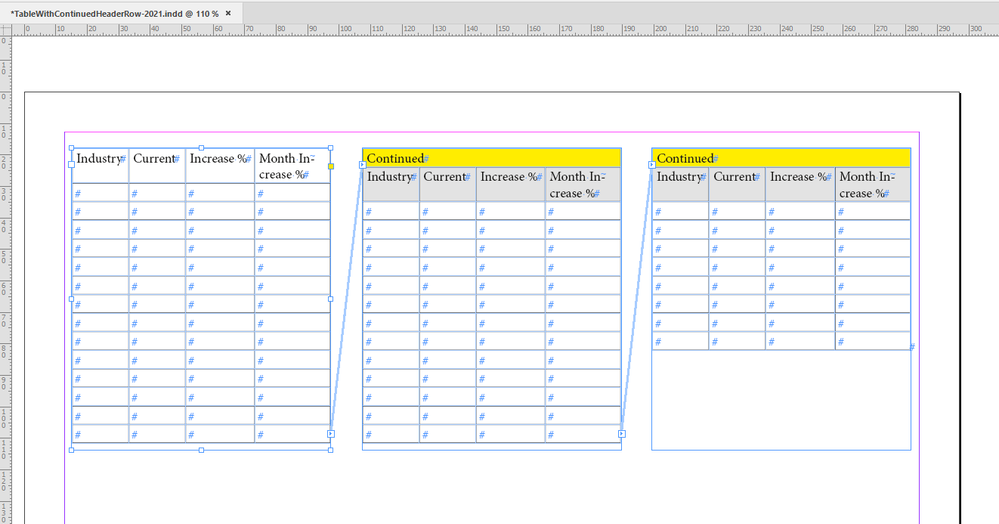Close the TableWithContinuedHeaderRow-2021.indd document tab
This screenshot has width=999, height=524.
[x=228, y=13]
